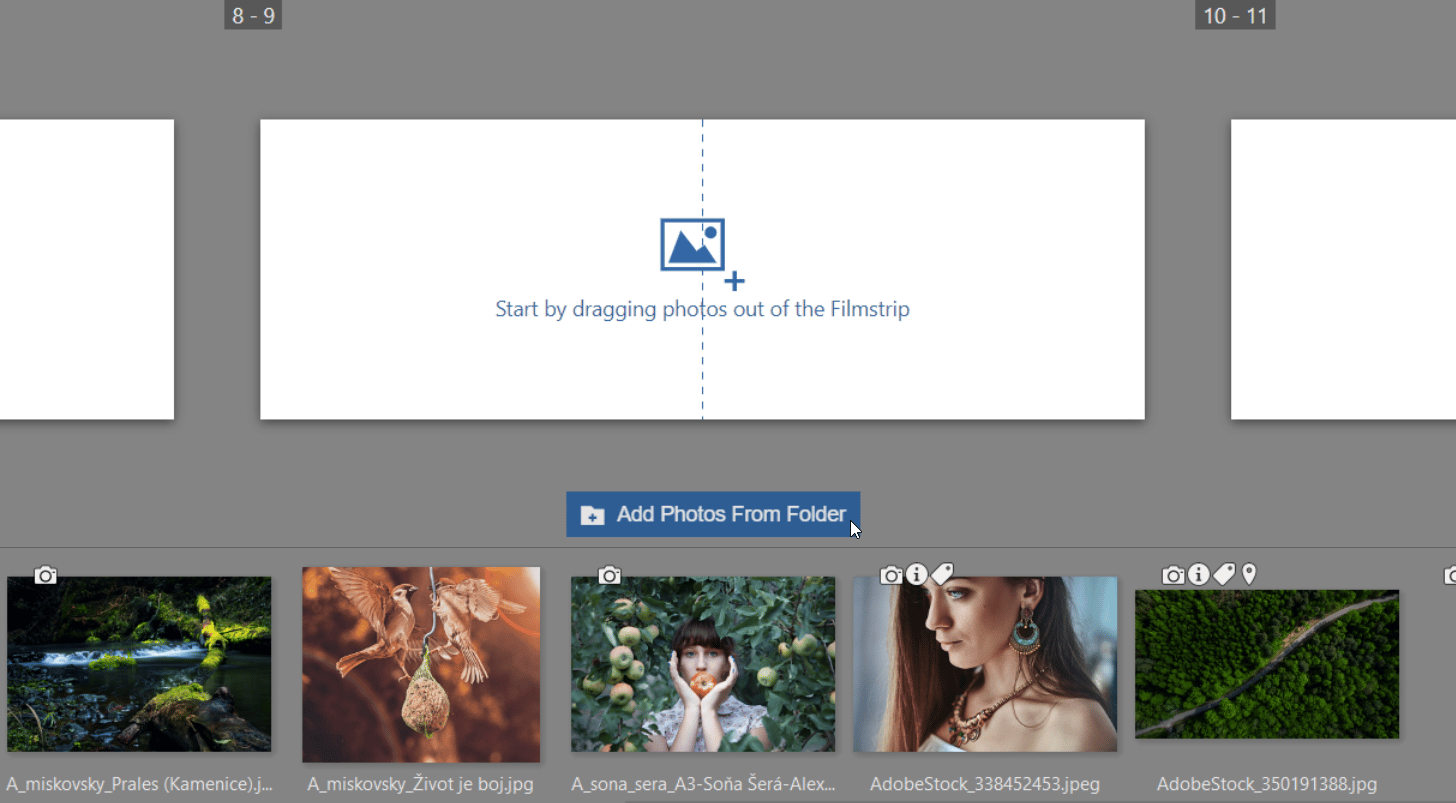The image size is (1456, 803).
Task: Select the sparrows at feeder thumbnail
Action: (421, 664)
